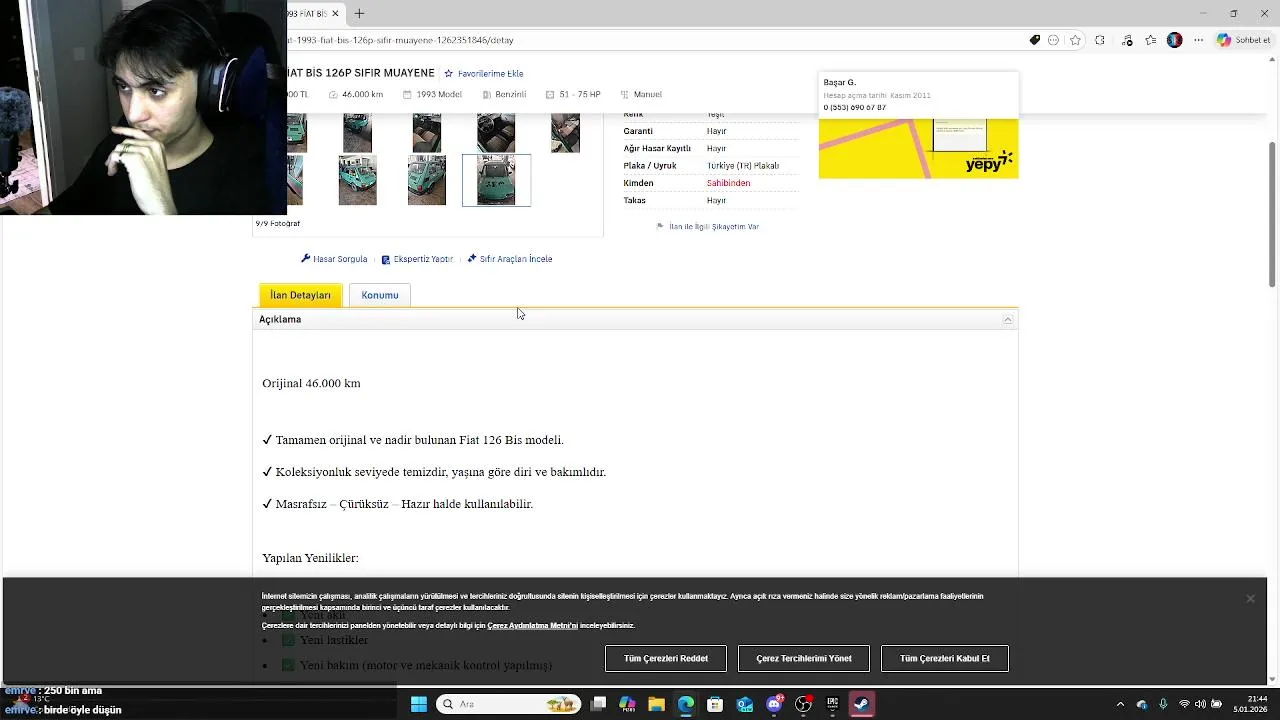Open Discord from the taskbar
Screen dimensions: 1280x720
[x=774, y=704]
